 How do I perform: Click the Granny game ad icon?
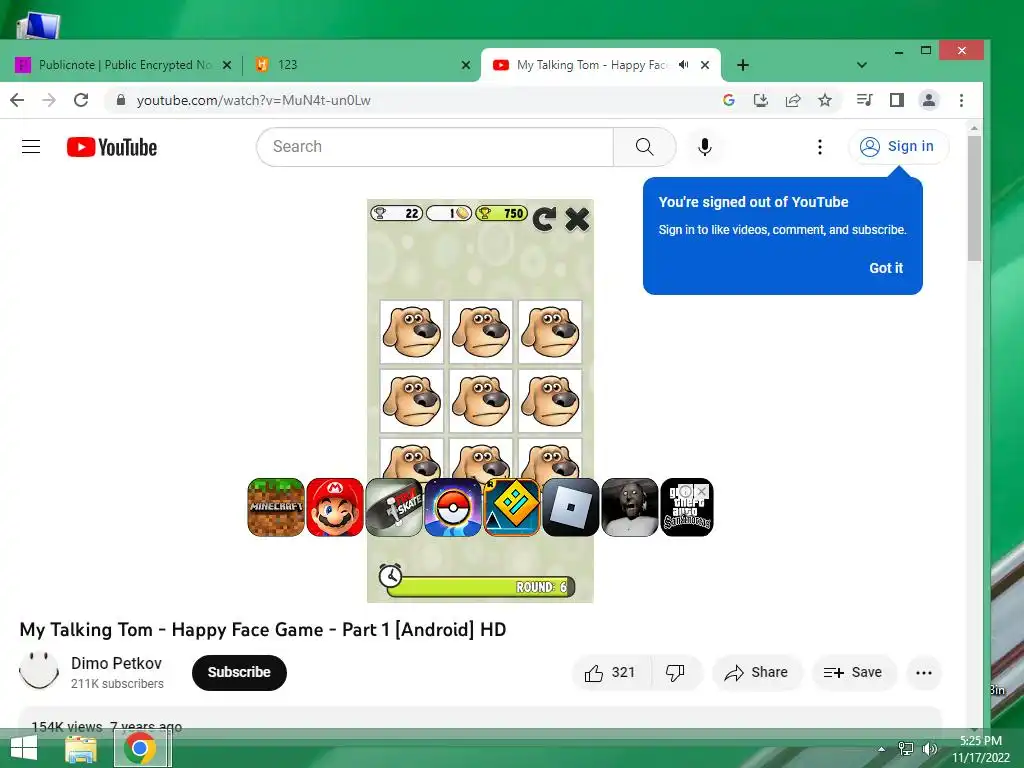[x=630, y=507]
